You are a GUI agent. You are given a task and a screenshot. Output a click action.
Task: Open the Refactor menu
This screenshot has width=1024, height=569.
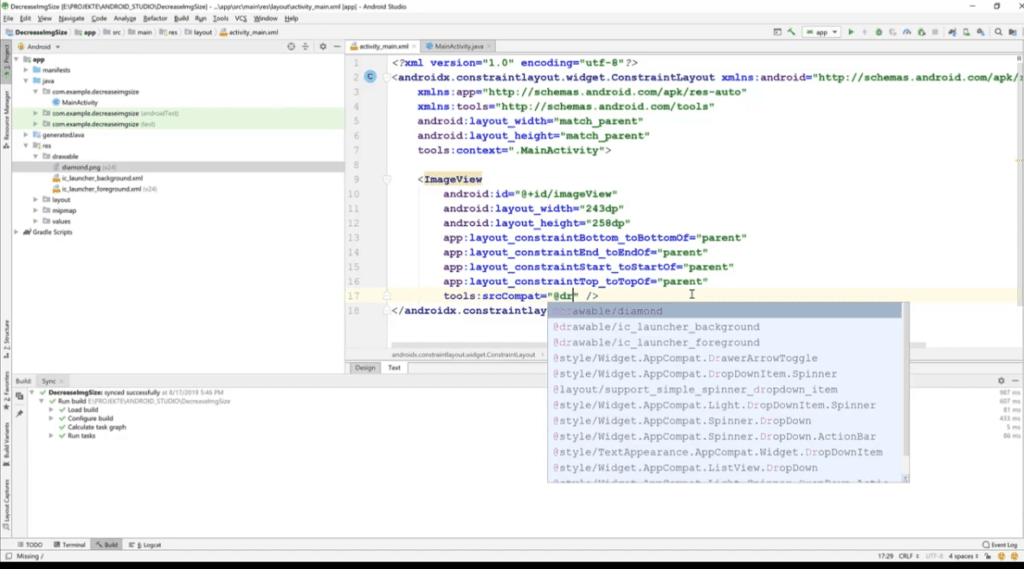[155, 18]
